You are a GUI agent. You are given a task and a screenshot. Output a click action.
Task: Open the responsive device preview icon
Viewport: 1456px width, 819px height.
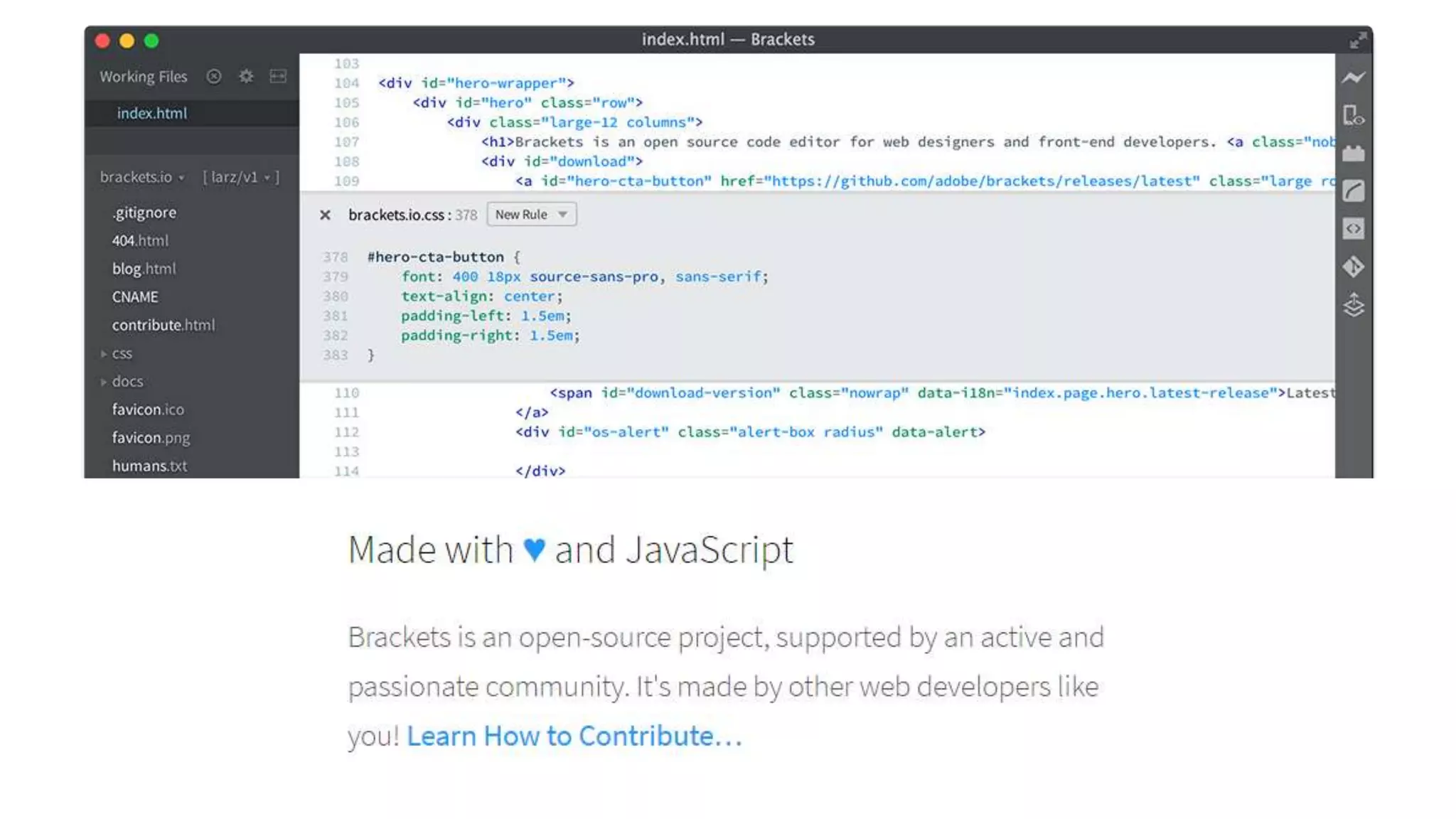1353,115
